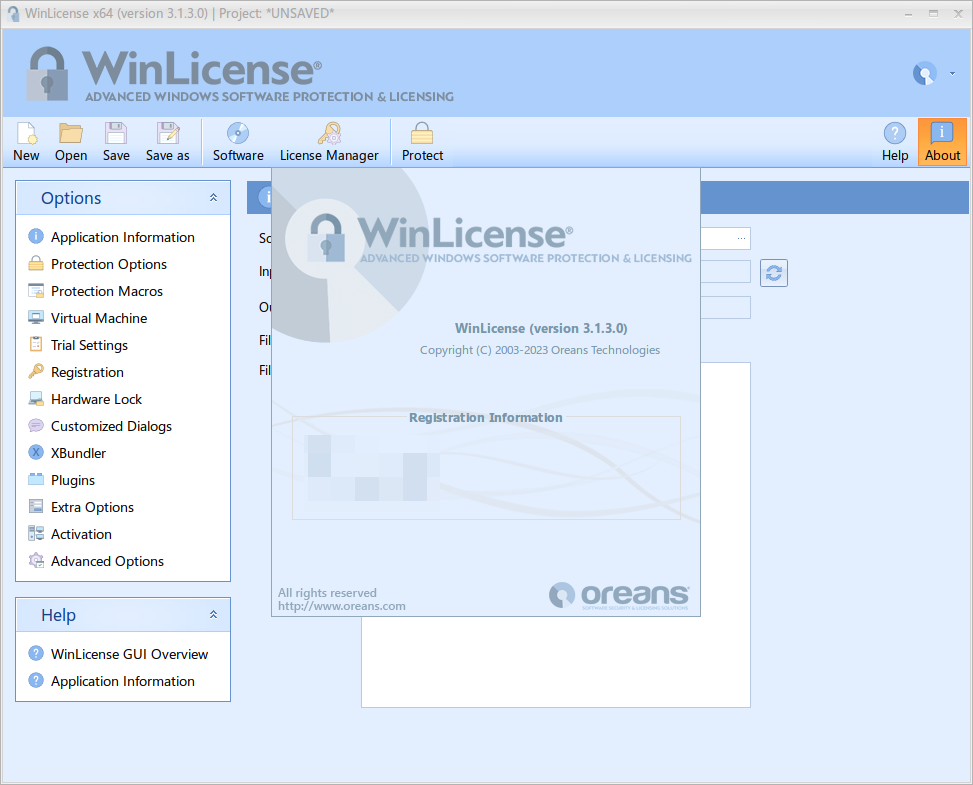Open the dropdown arrow beside the top-right logo
This screenshot has width=973, height=785.
pyautogui.click(x=953, y=74)
